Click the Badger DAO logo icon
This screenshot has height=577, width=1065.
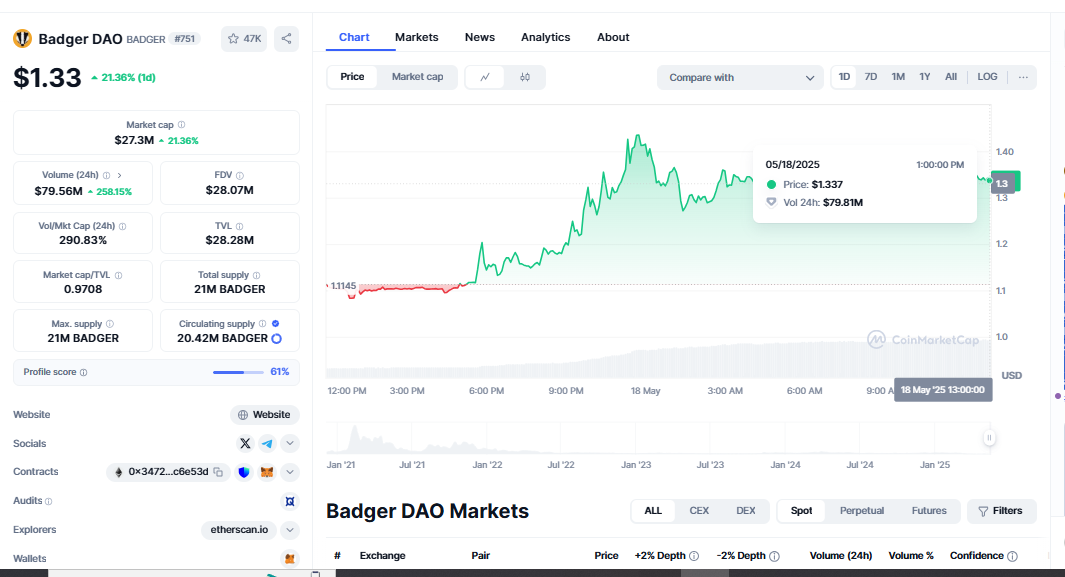pyautogui.click(x=22, y=39)
